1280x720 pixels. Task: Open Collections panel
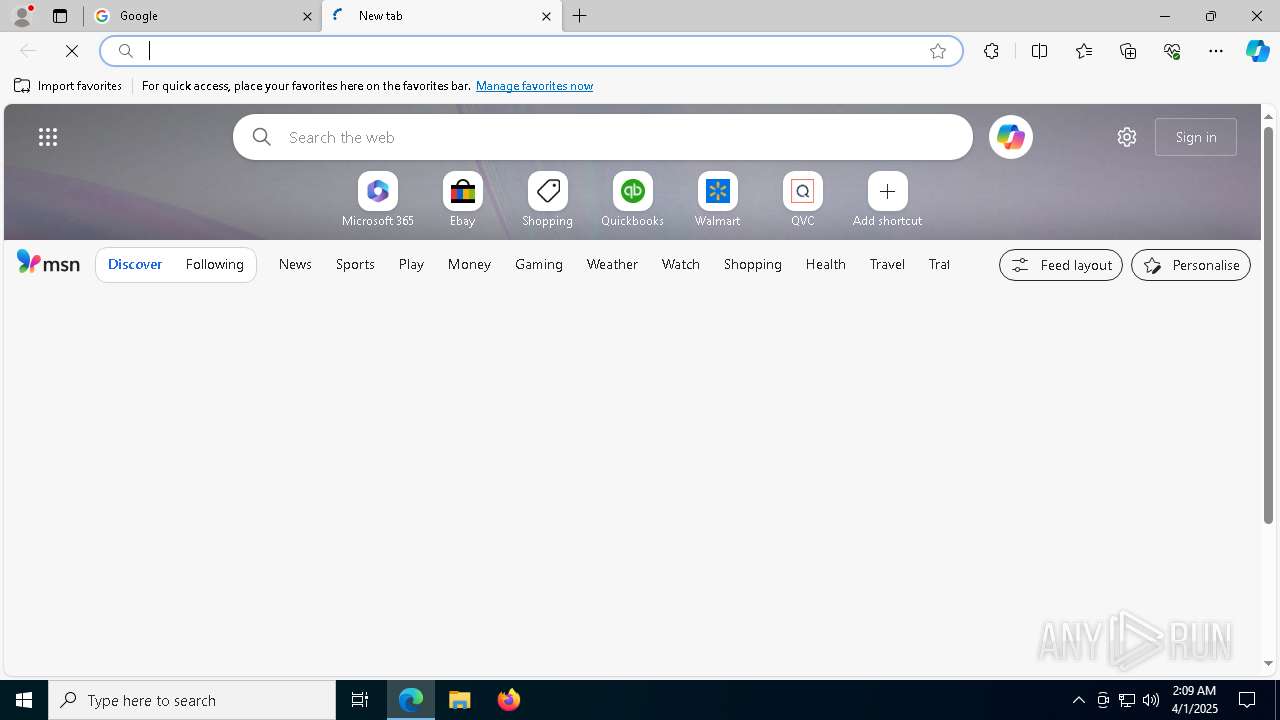click(x=1128, y=51)
